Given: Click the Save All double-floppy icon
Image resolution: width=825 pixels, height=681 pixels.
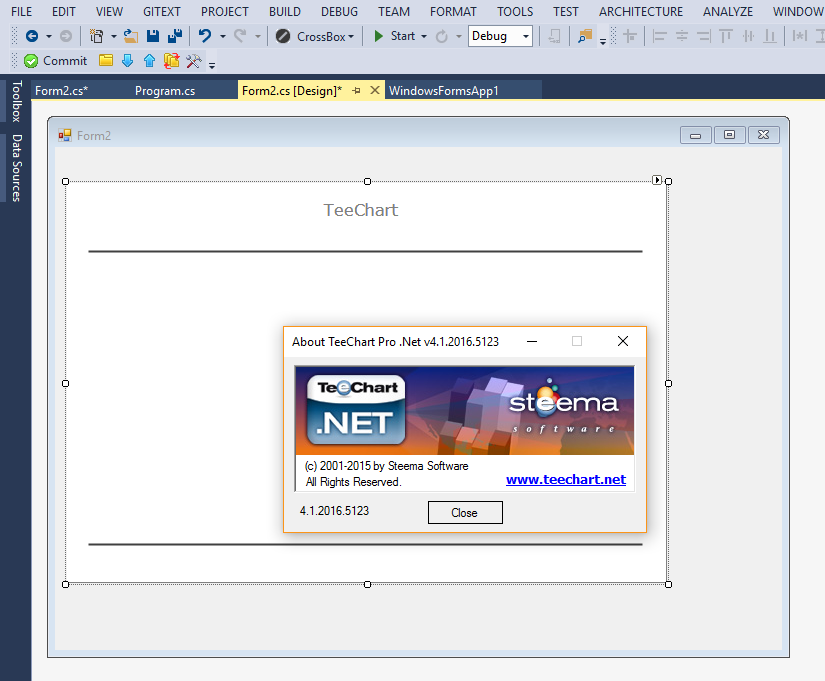Looking at the screenshot, I should pyautogui.click(x=175, y=36).
